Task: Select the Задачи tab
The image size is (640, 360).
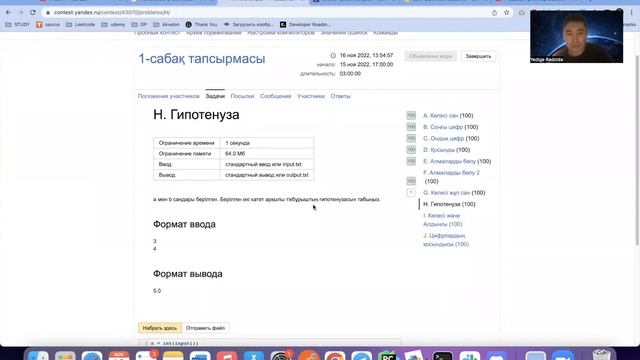Action: click(215, 96)
